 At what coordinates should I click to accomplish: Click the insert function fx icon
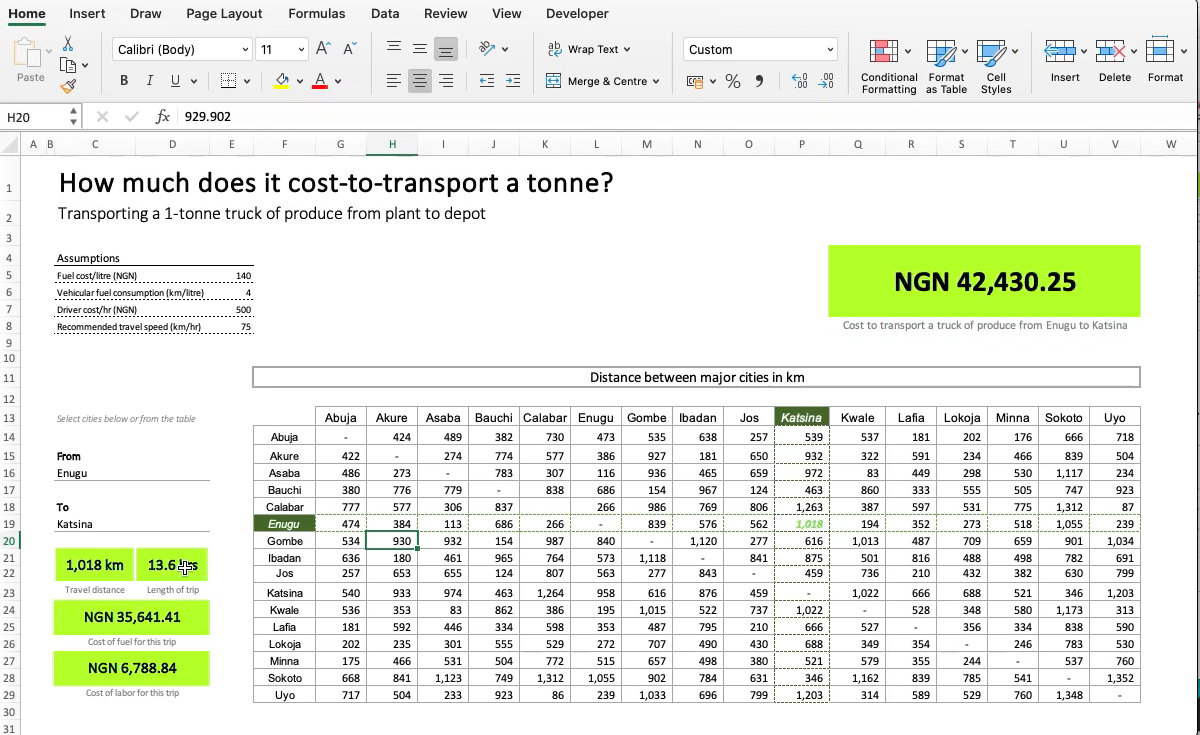click(163, 117)
